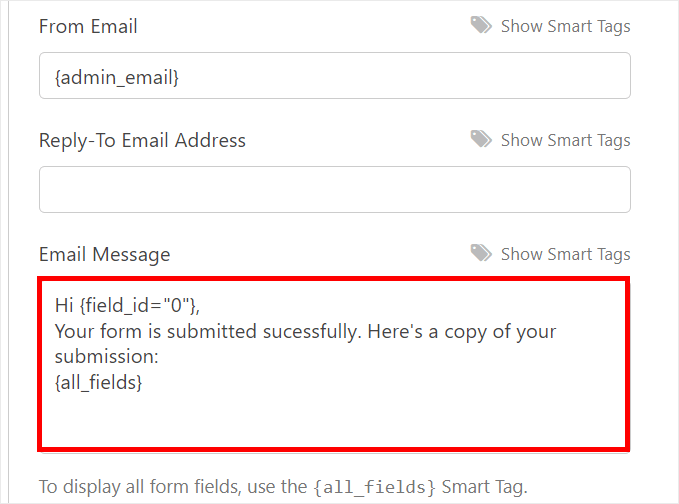Show Smart Tags for From Email

565,26
